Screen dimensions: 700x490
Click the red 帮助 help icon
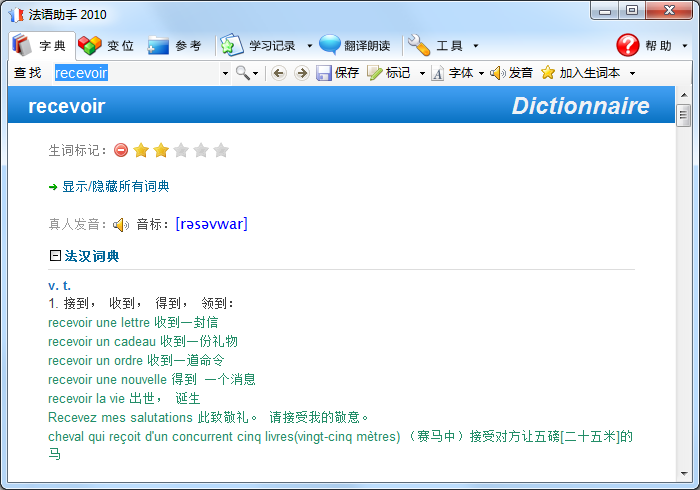pyautogui.click(x=628, y=45)
